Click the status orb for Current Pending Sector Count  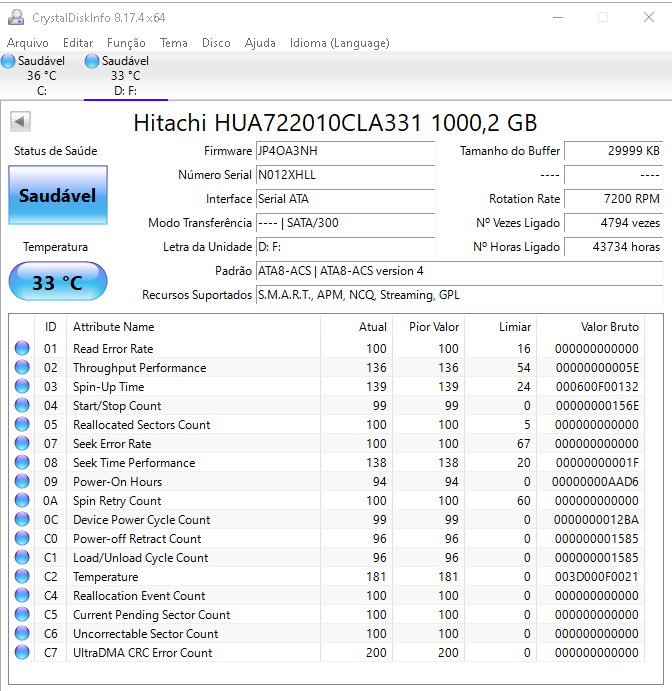pyautogui.click(x=22, y=614)
